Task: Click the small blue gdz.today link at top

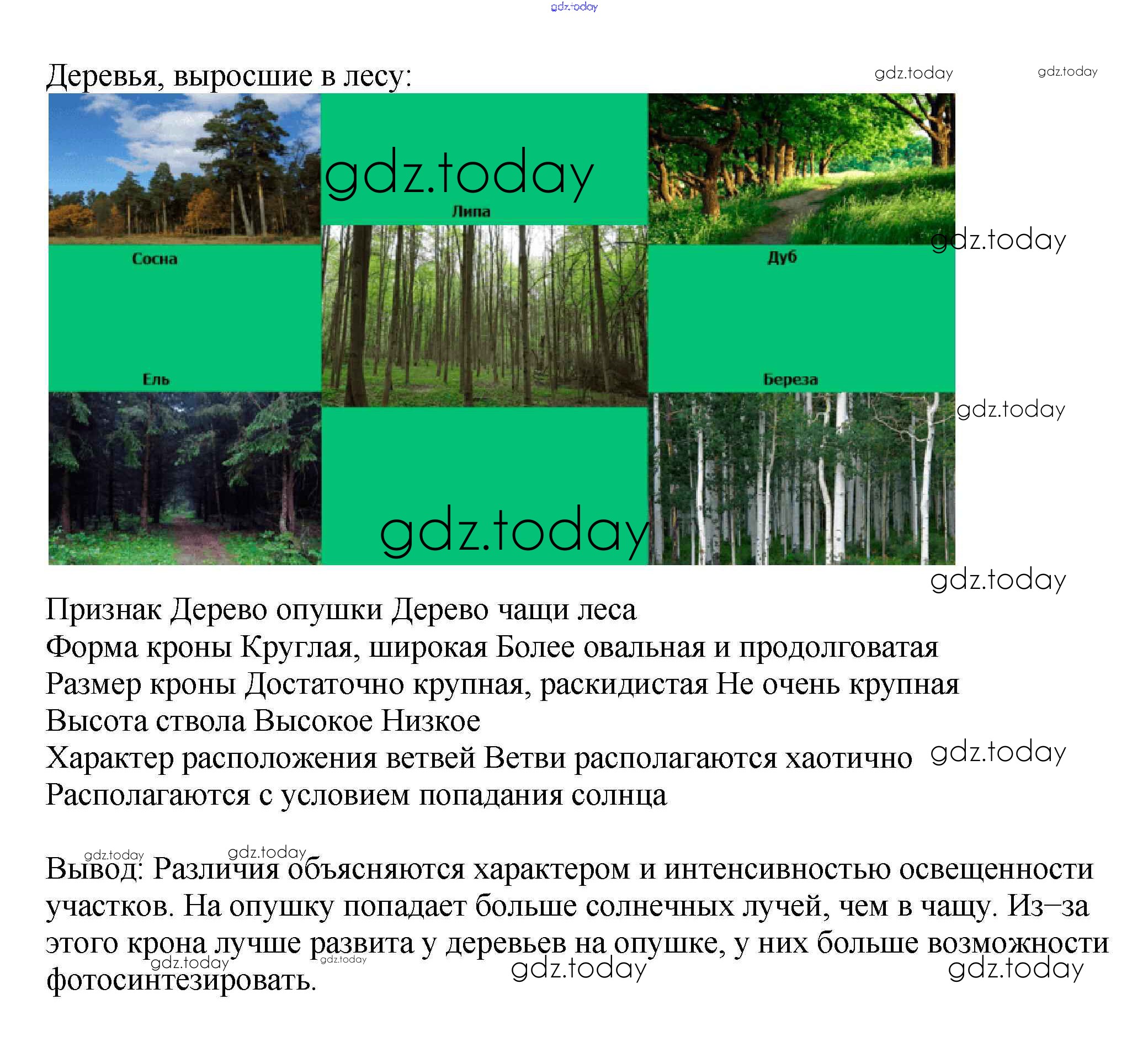Action: (574, 7)
